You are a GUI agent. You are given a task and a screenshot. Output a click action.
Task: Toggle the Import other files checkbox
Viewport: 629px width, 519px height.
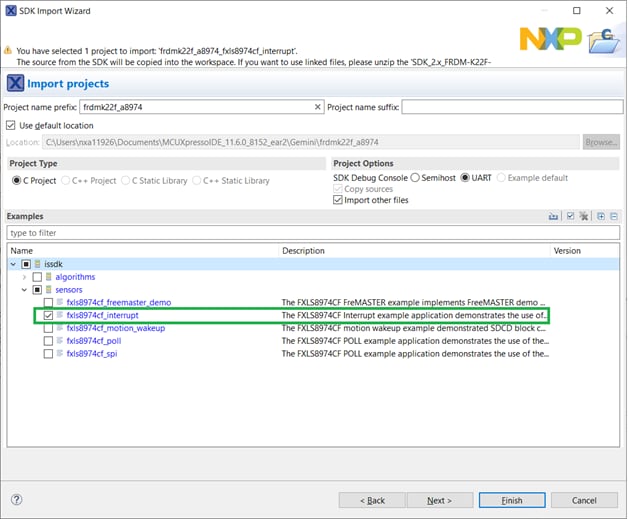click(338, 200)
